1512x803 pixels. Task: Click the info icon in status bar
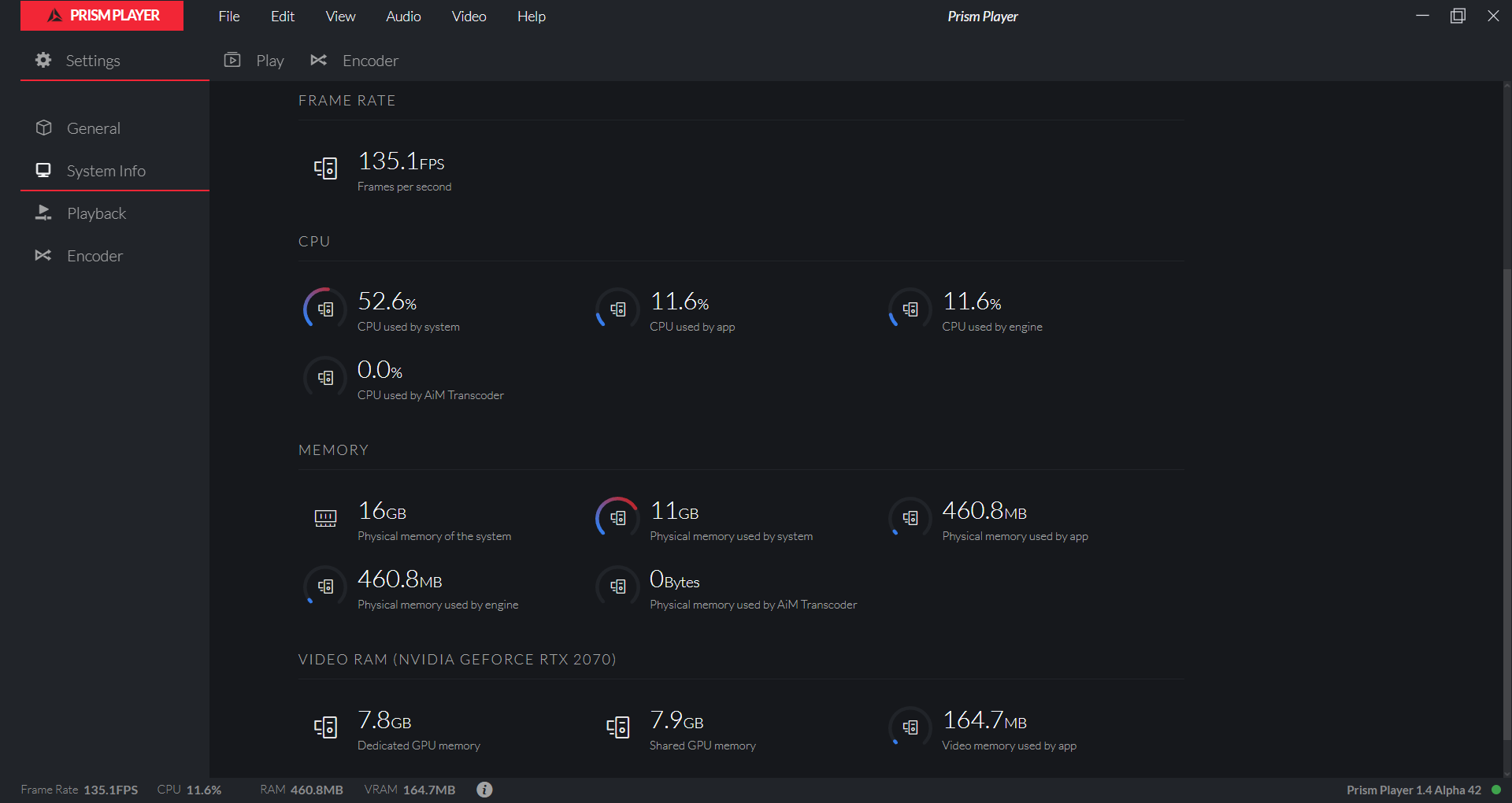coord(484,789)
